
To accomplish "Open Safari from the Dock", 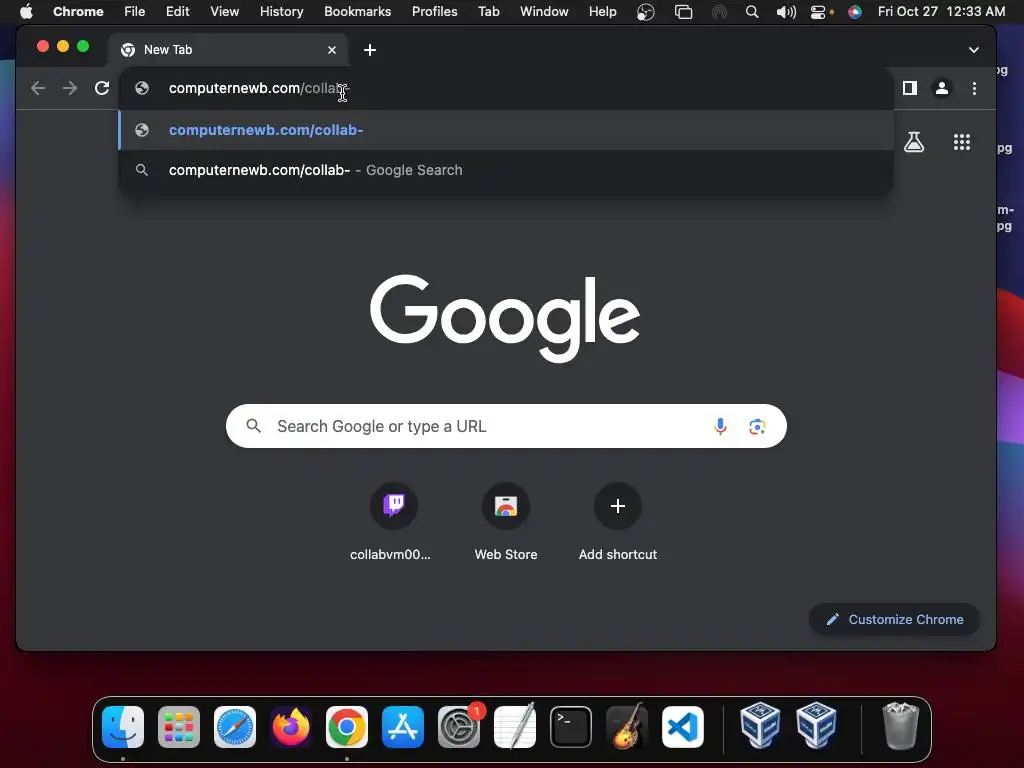I will click(x=235, y=727).
